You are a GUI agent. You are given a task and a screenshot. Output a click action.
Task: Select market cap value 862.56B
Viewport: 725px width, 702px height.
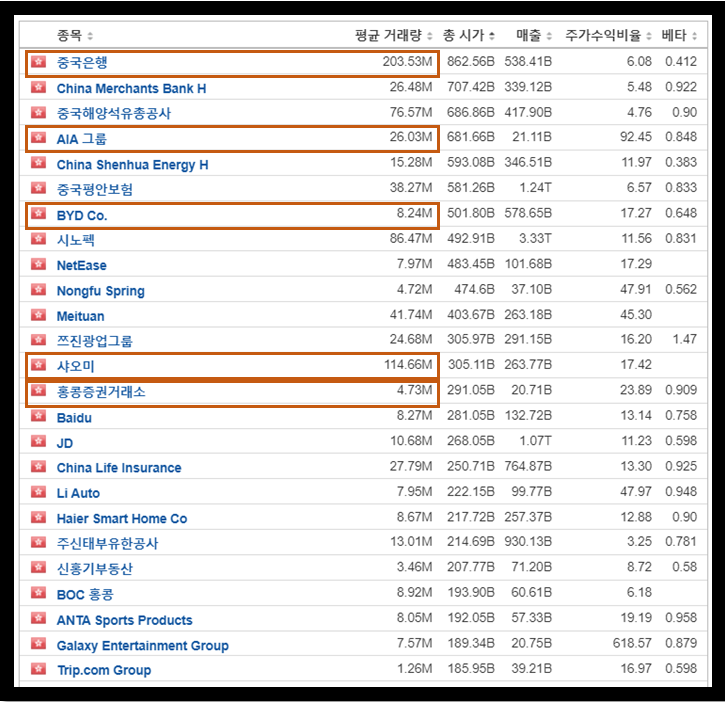(471, 62)
